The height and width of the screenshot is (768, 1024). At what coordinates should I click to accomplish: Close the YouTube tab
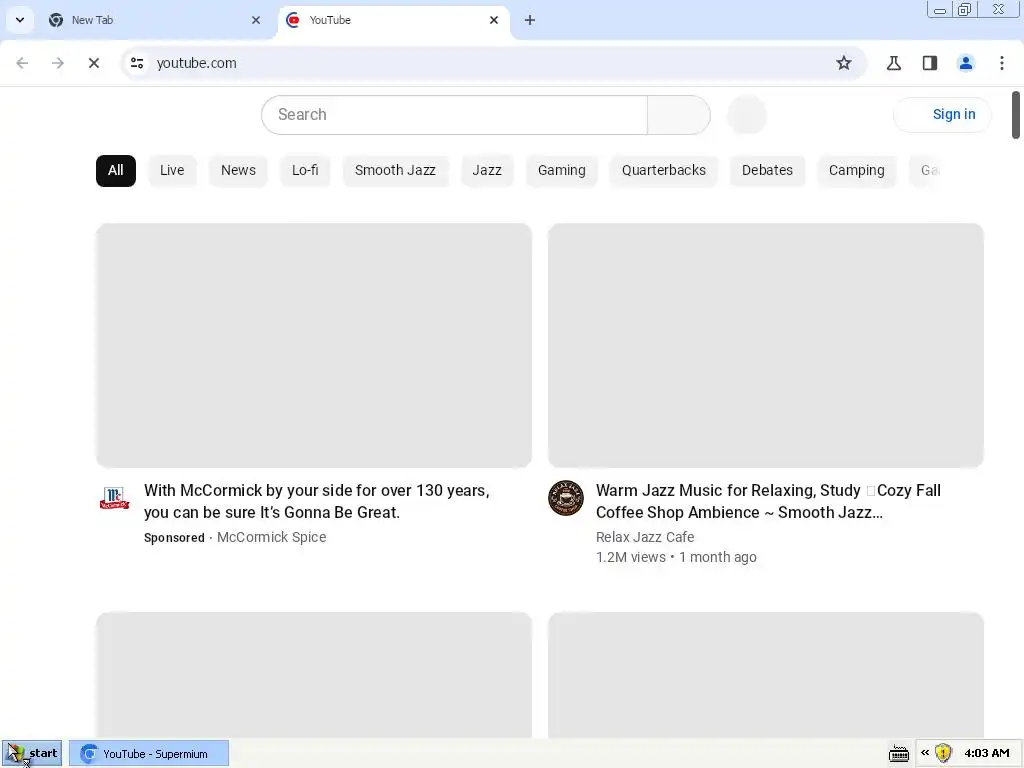tap(494, 20)
